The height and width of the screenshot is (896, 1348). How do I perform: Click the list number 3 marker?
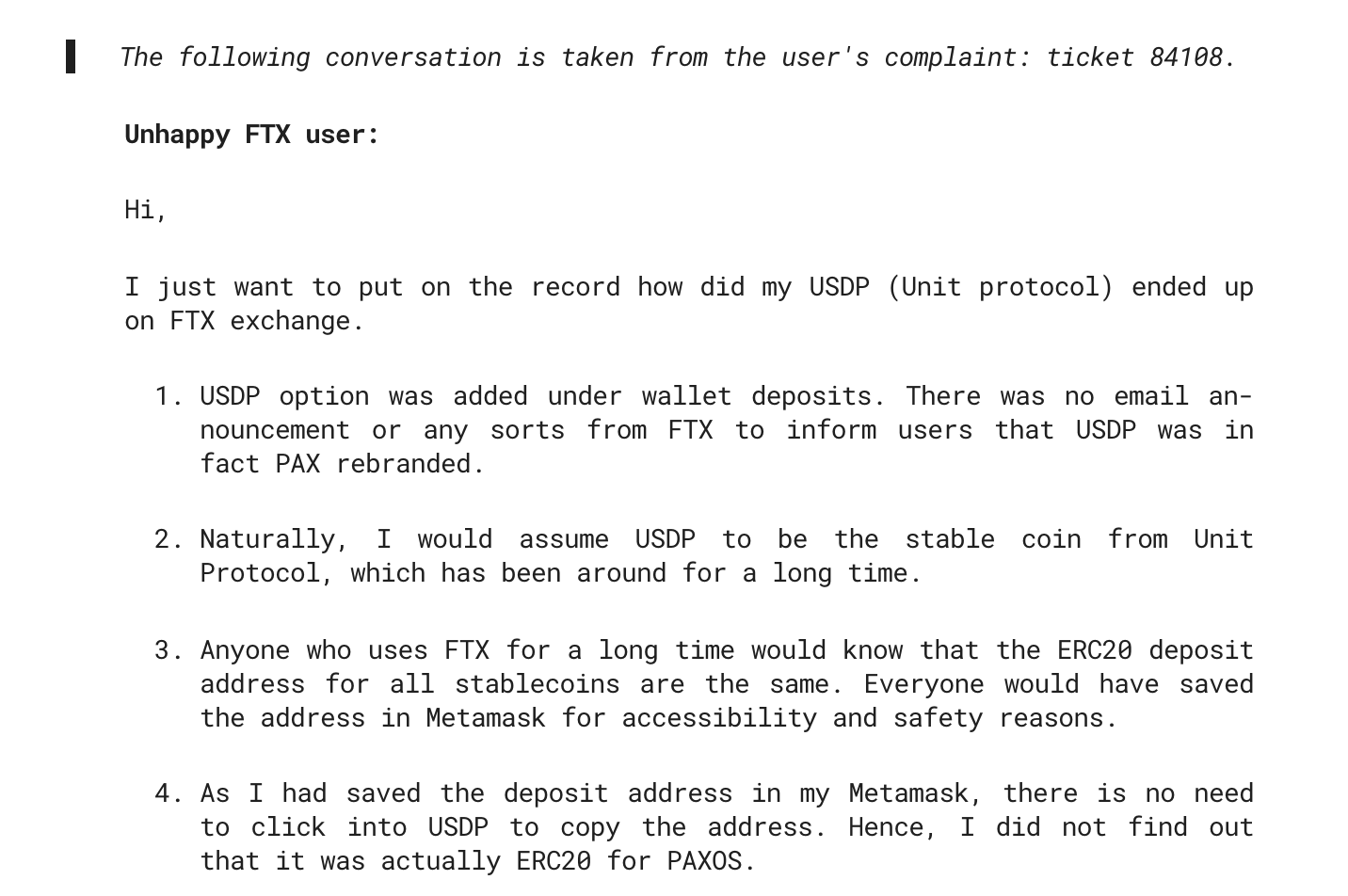coord(168,650)
